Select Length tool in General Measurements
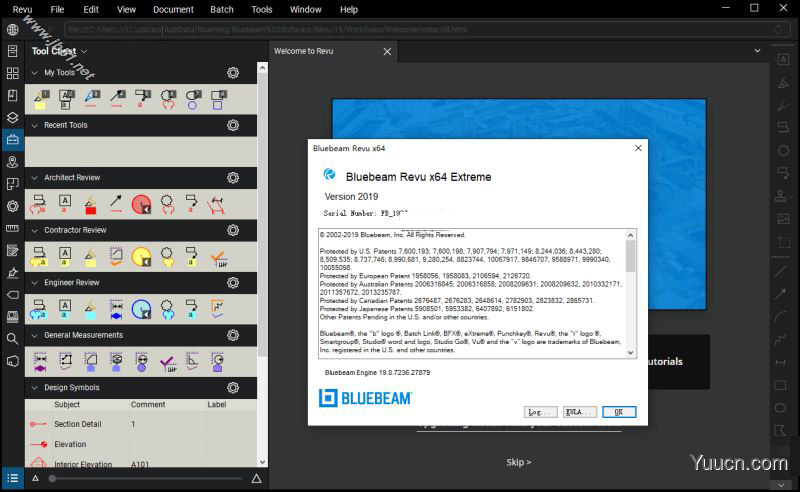 pos(40,361)
